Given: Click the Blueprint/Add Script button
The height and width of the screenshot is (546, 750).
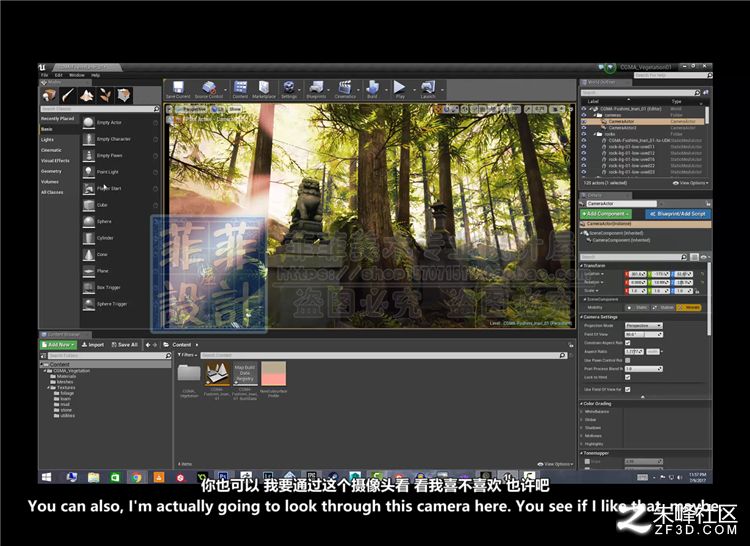Looking at the screenshot, I should [x=678, y=214].
